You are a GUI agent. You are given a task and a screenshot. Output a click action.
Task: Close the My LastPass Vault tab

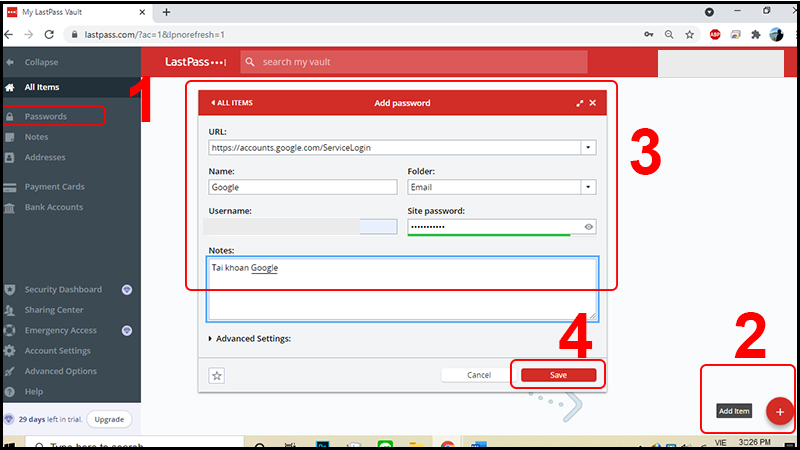(x=142, y=12)
